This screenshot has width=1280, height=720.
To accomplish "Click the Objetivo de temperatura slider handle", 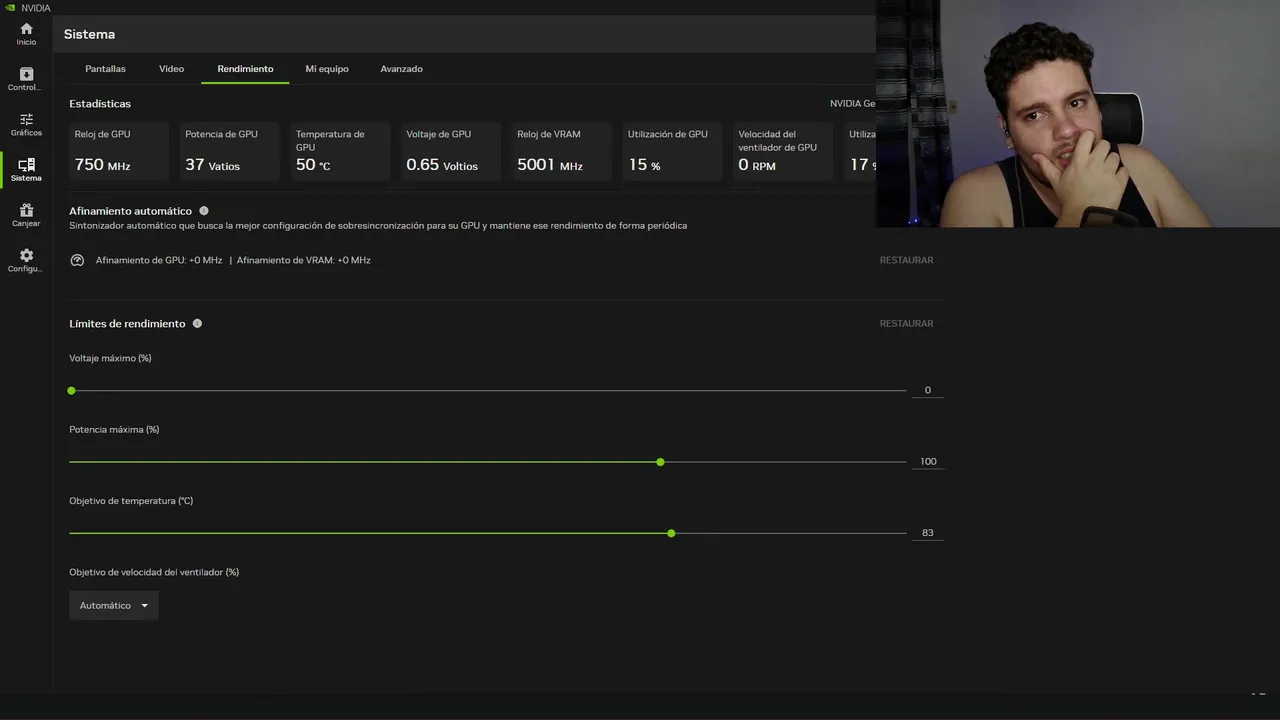I will tap(671, 533).
